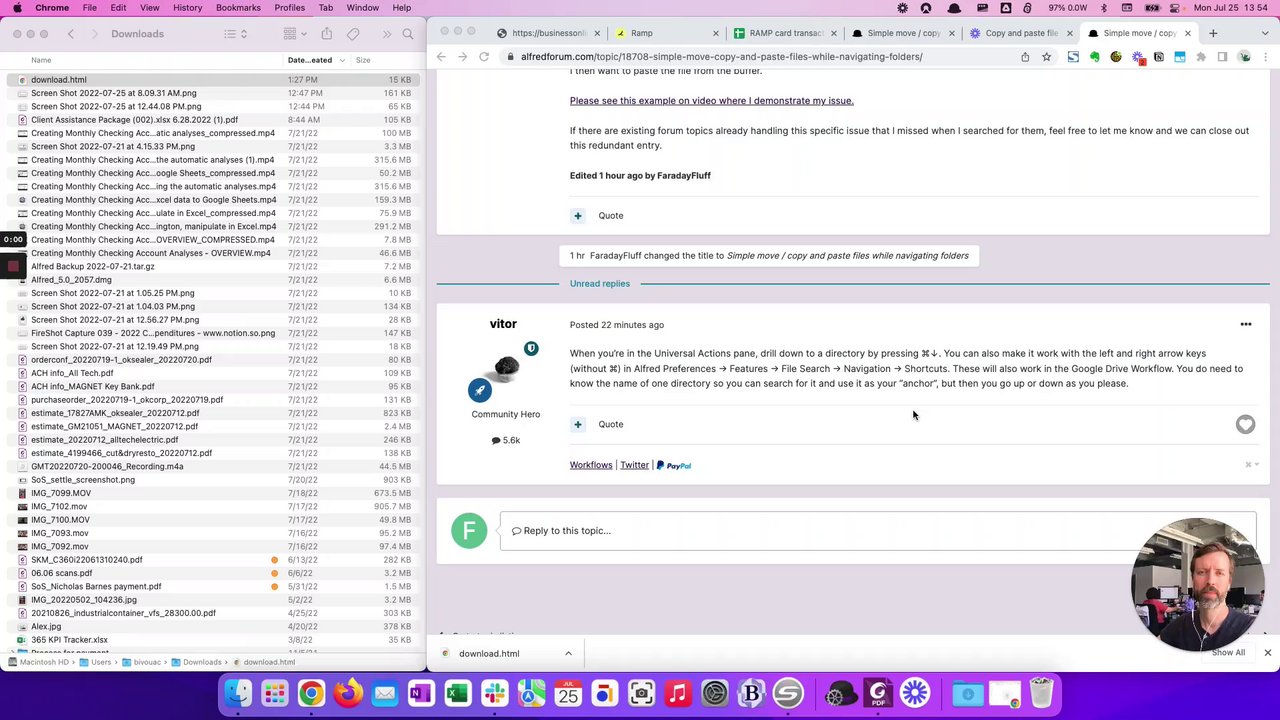The image size is (1280, 720).
Task: Open options menu on vitor's post
Action: [x=1246, y=324]
